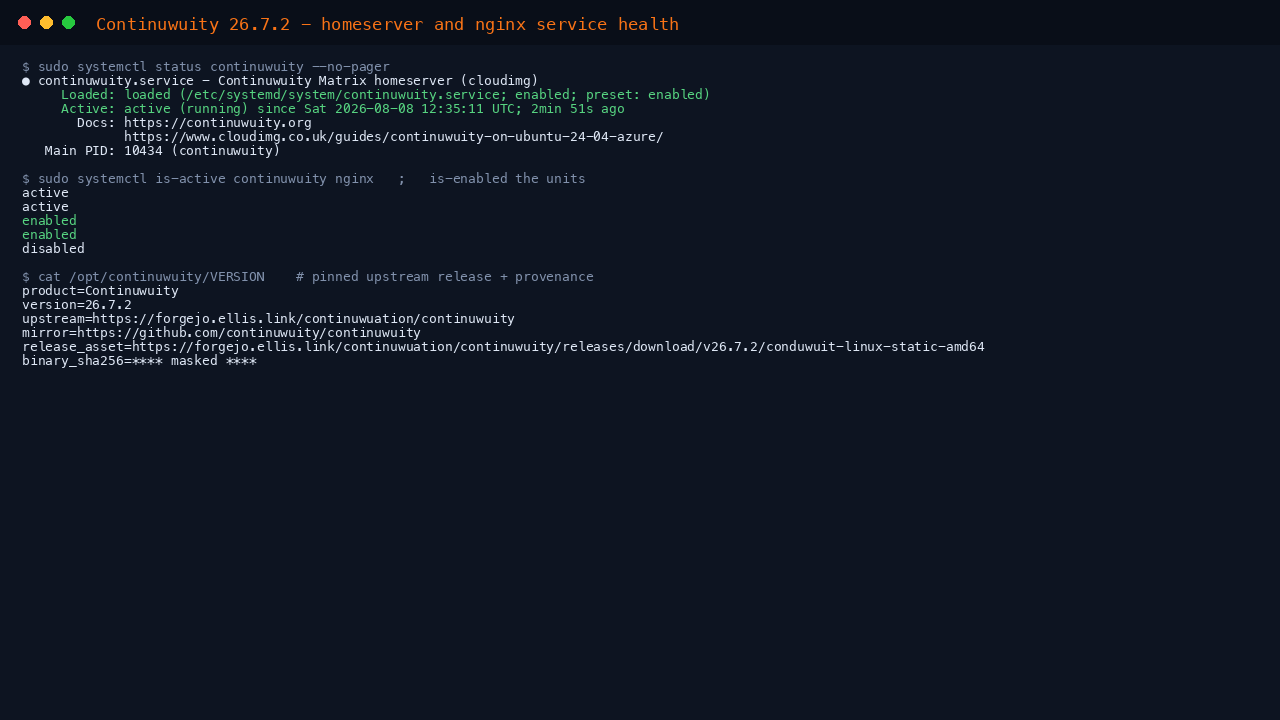Viewport: 1280px width, 720px height.
Task: Click the 'sudo systemctl is-active continuwuity nginx' command
Action: (206, 179)
